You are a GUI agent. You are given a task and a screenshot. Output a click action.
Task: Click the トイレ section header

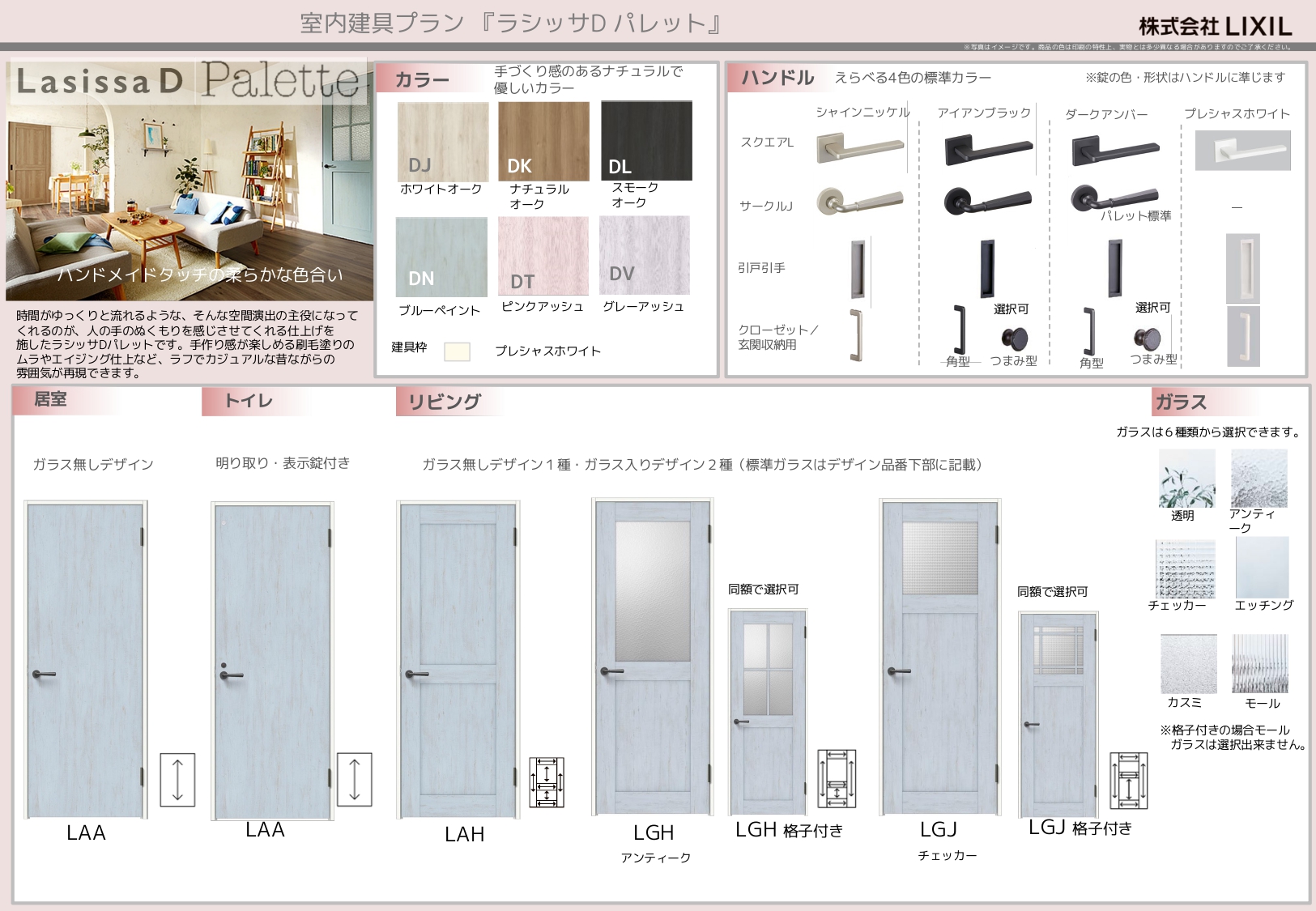[249, 401]
